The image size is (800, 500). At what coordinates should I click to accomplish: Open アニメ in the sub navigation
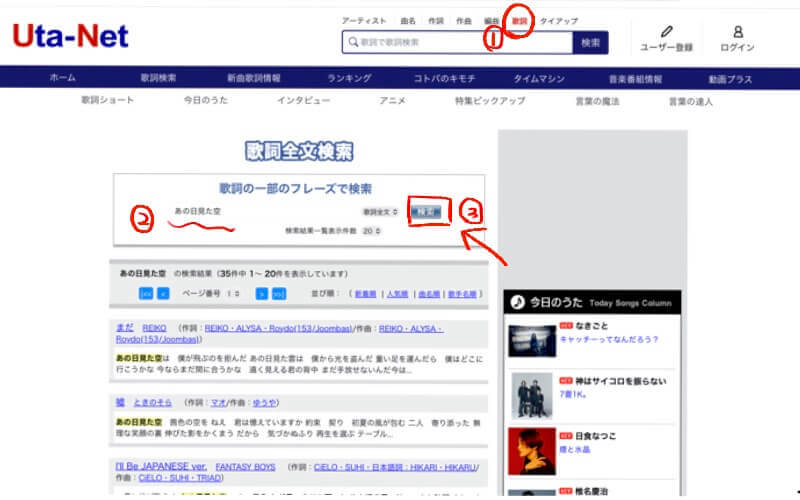point(392,101)
